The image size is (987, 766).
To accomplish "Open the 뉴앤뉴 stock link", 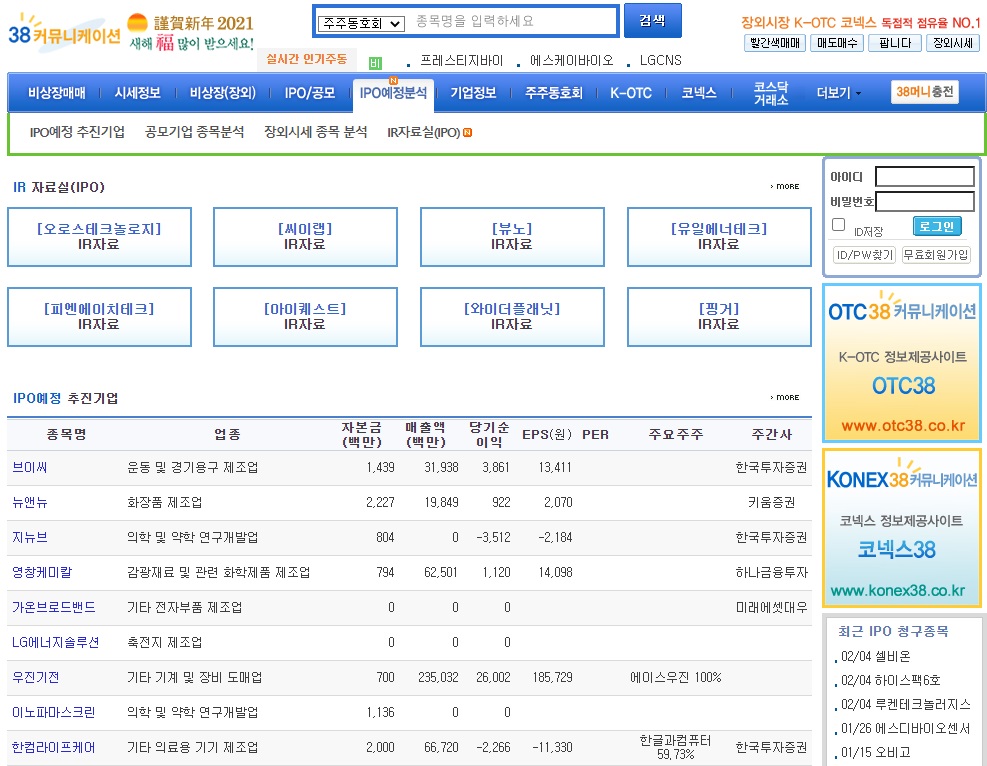I will point(30,502).
